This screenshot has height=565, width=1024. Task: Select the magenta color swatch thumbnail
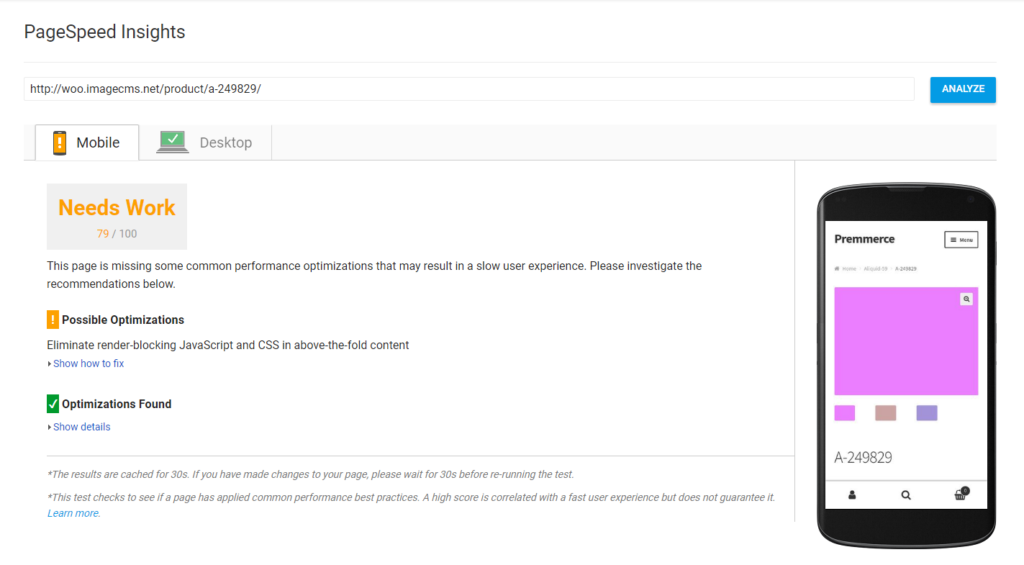(x=844, y=413)
